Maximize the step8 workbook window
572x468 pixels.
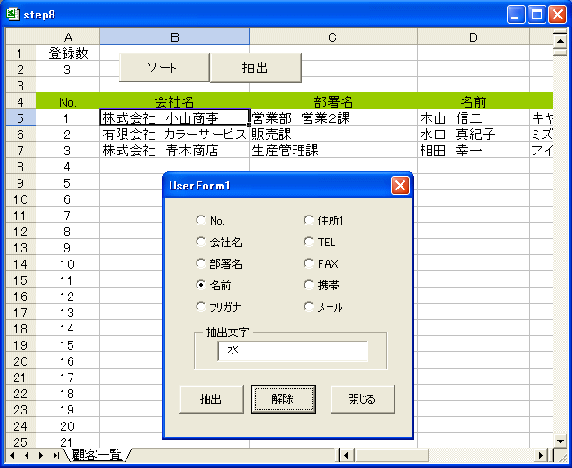pyautogui.click(x=537, y=15)
